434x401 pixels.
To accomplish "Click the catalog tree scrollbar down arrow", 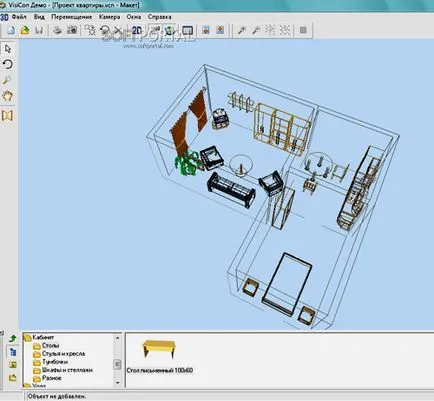I will (x=117, y=383).
